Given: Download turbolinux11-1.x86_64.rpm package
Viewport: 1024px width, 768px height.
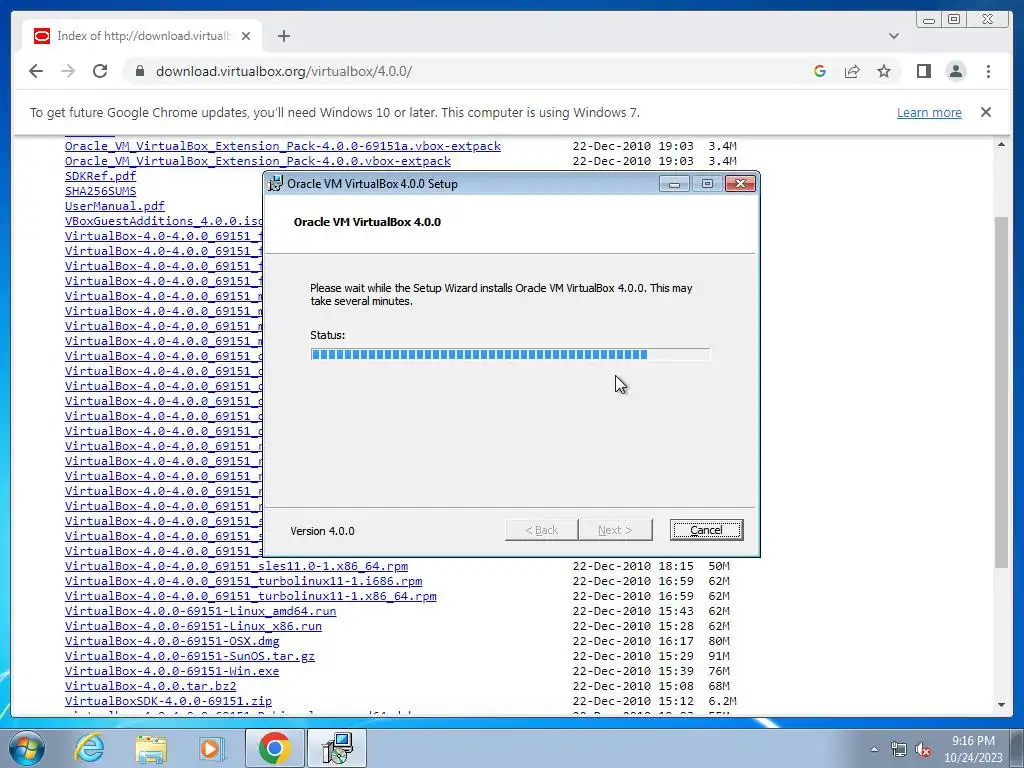Looking at the screenshot, I should 251,596.
